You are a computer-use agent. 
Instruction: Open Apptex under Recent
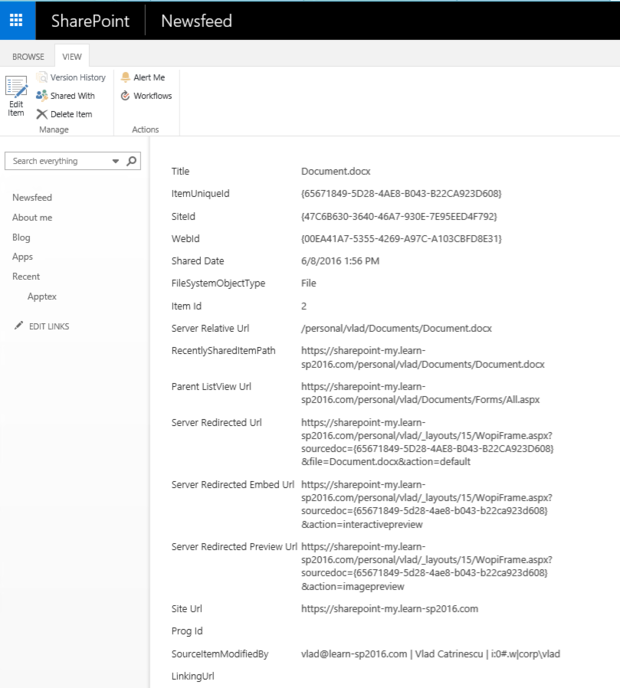[42, 297]
